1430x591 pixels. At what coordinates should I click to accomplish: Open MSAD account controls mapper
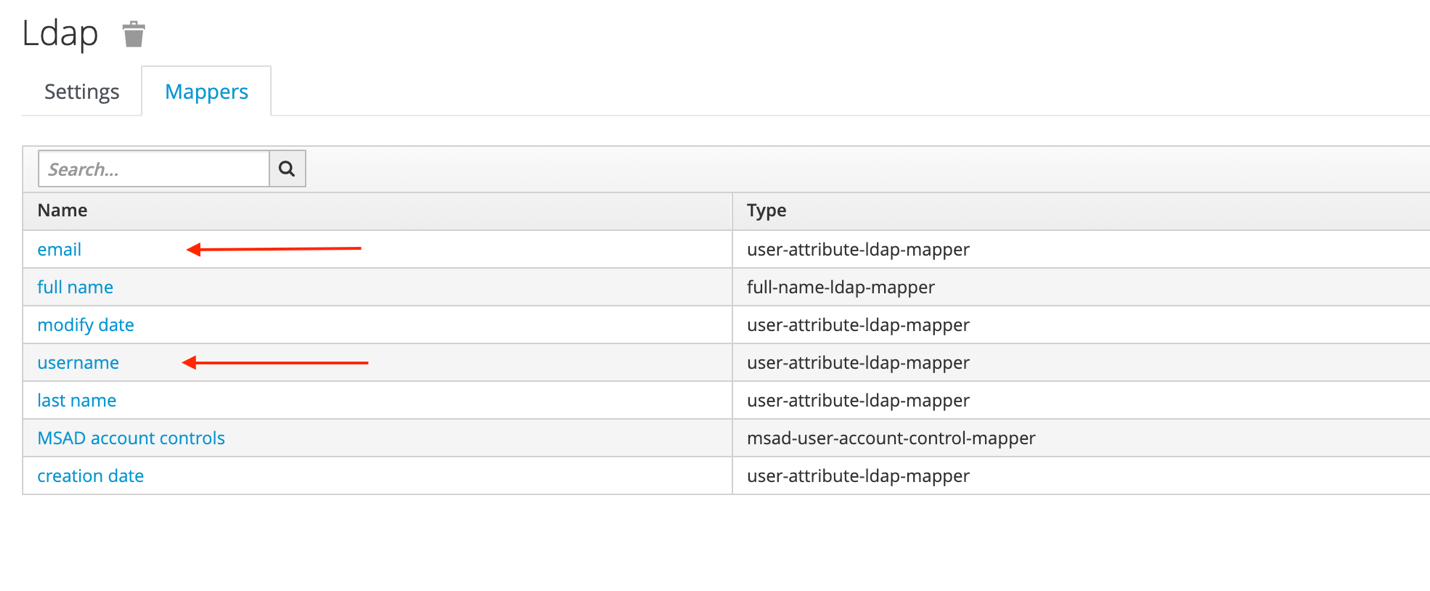[131, 438]
